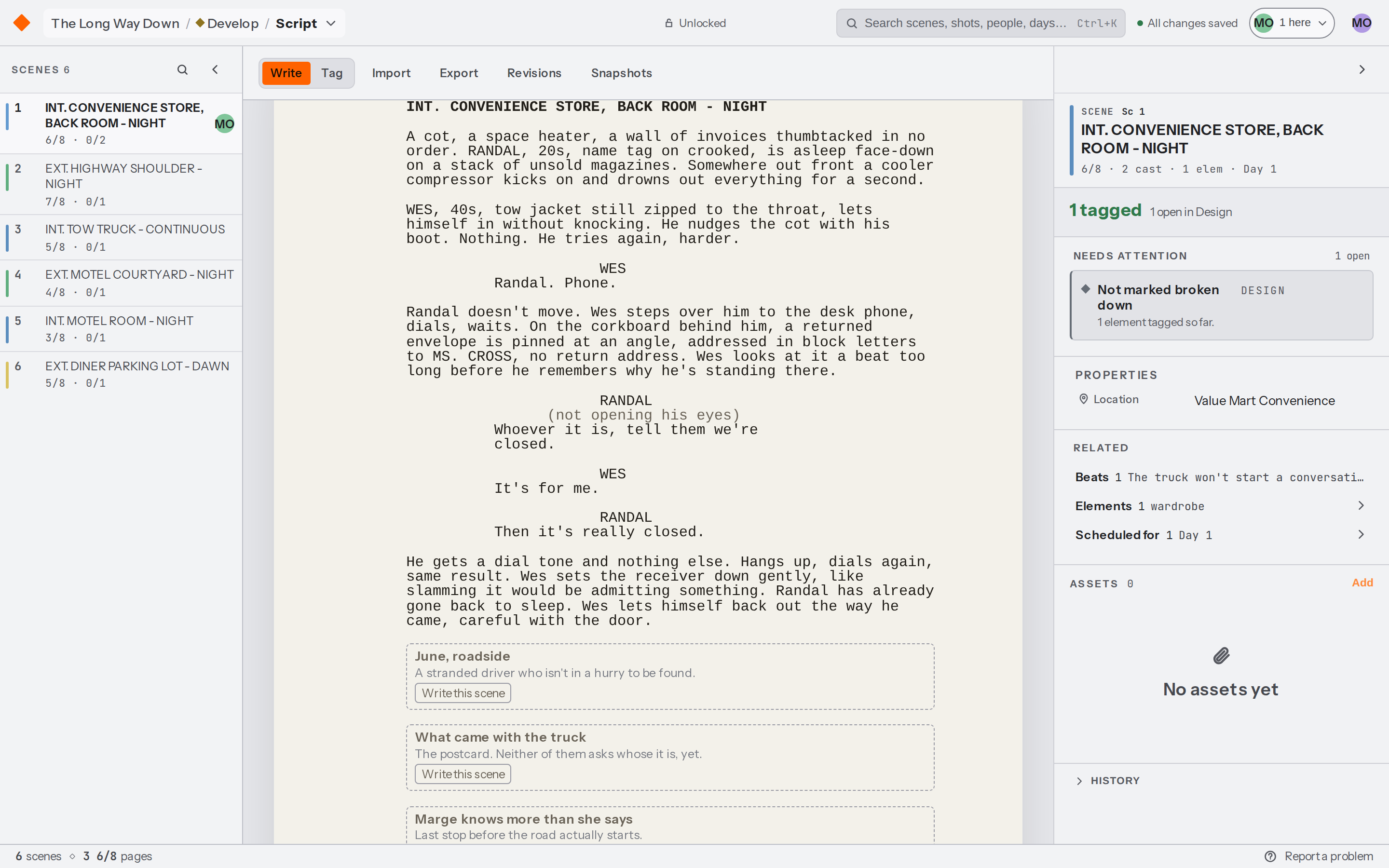Toggle the Unlocked script lock state
The image size is (1389, 868).
(695, 23)
